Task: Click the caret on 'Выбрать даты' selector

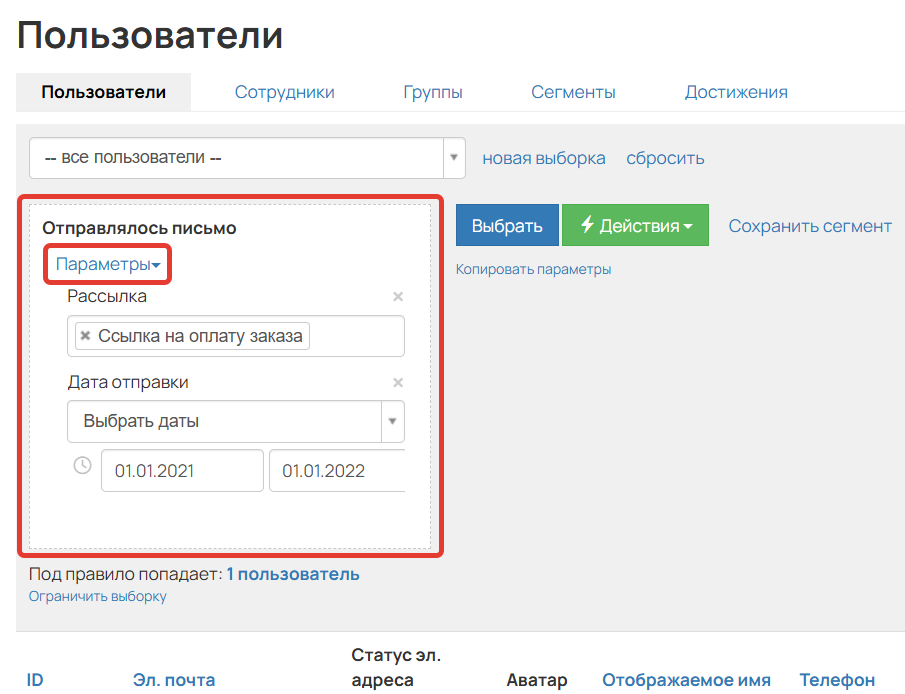Action: point(393,421)
